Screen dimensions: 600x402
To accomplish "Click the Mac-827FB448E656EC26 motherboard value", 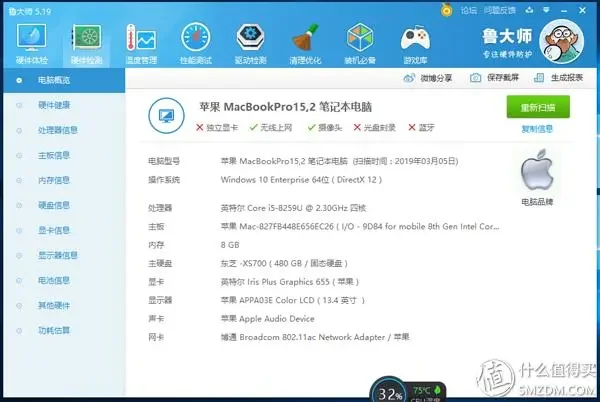I will 360,226.
